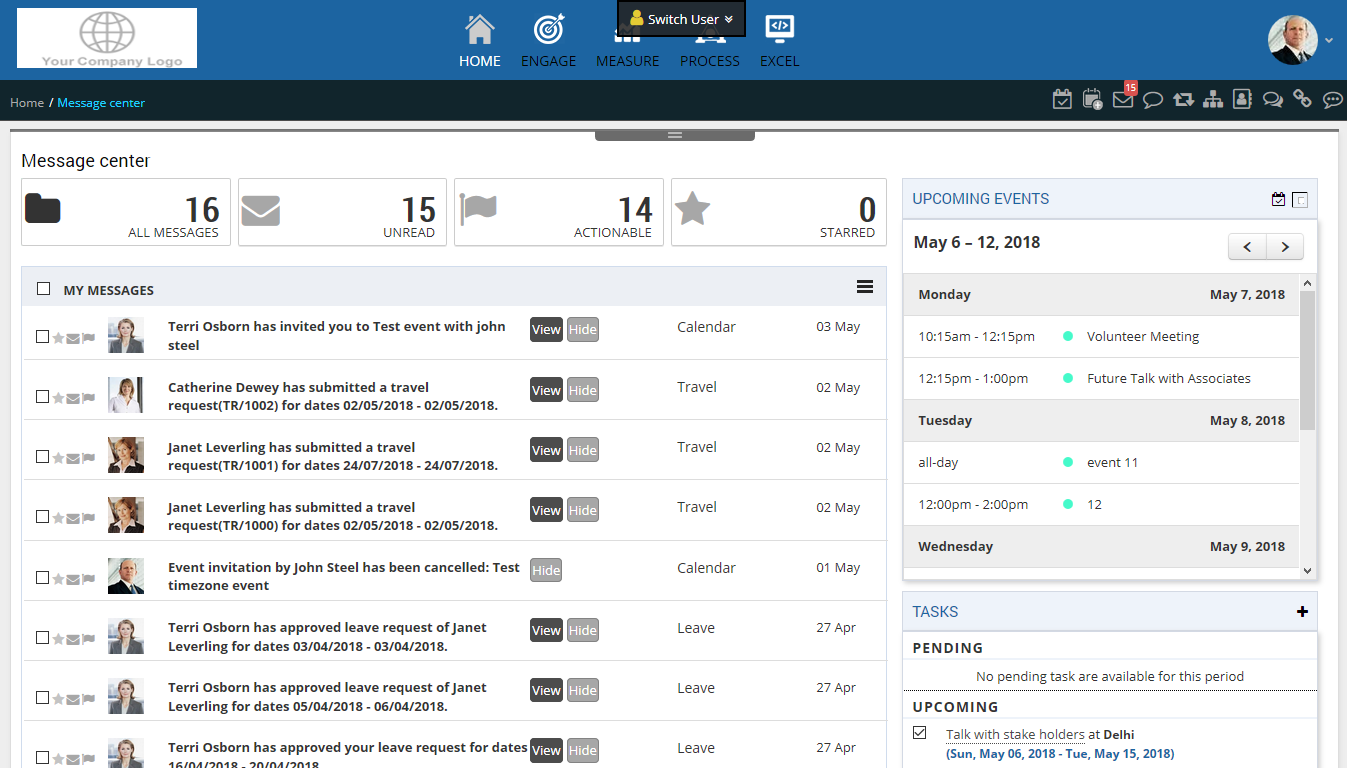The image size is (1347, 768).
Task: Go to the previous week in Upcoming Events
Action: [x=1247, y=246]
